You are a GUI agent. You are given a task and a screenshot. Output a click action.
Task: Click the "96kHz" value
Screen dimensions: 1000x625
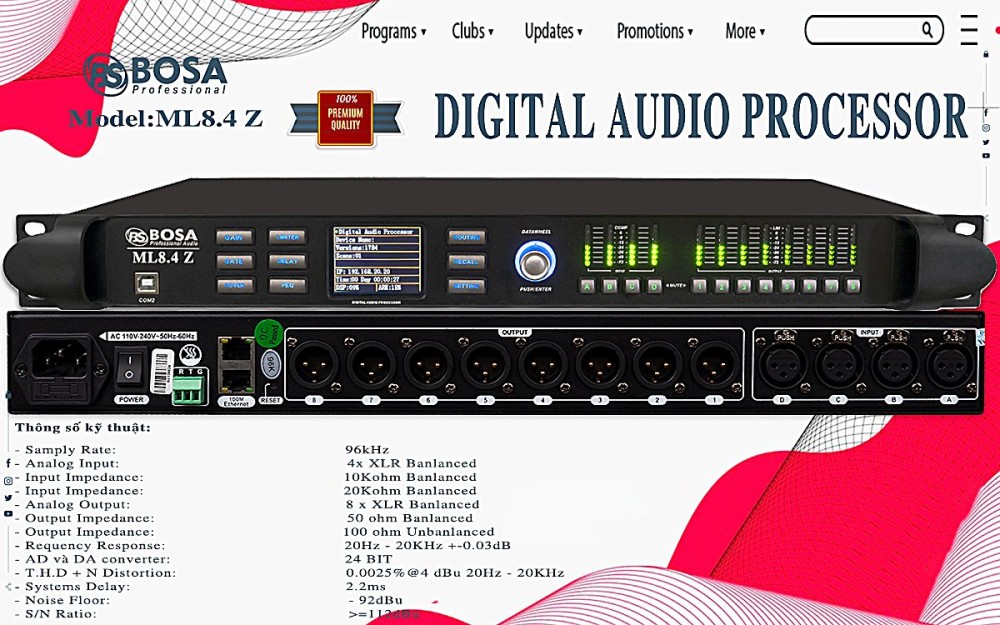coord(367,450)
